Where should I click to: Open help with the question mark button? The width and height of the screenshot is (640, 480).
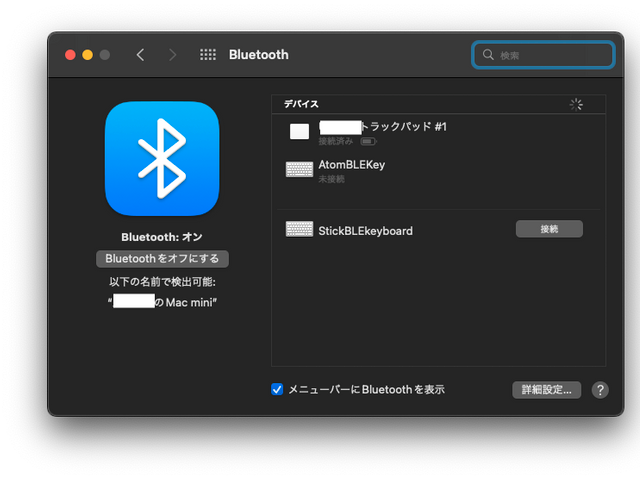tap(600, 390)
